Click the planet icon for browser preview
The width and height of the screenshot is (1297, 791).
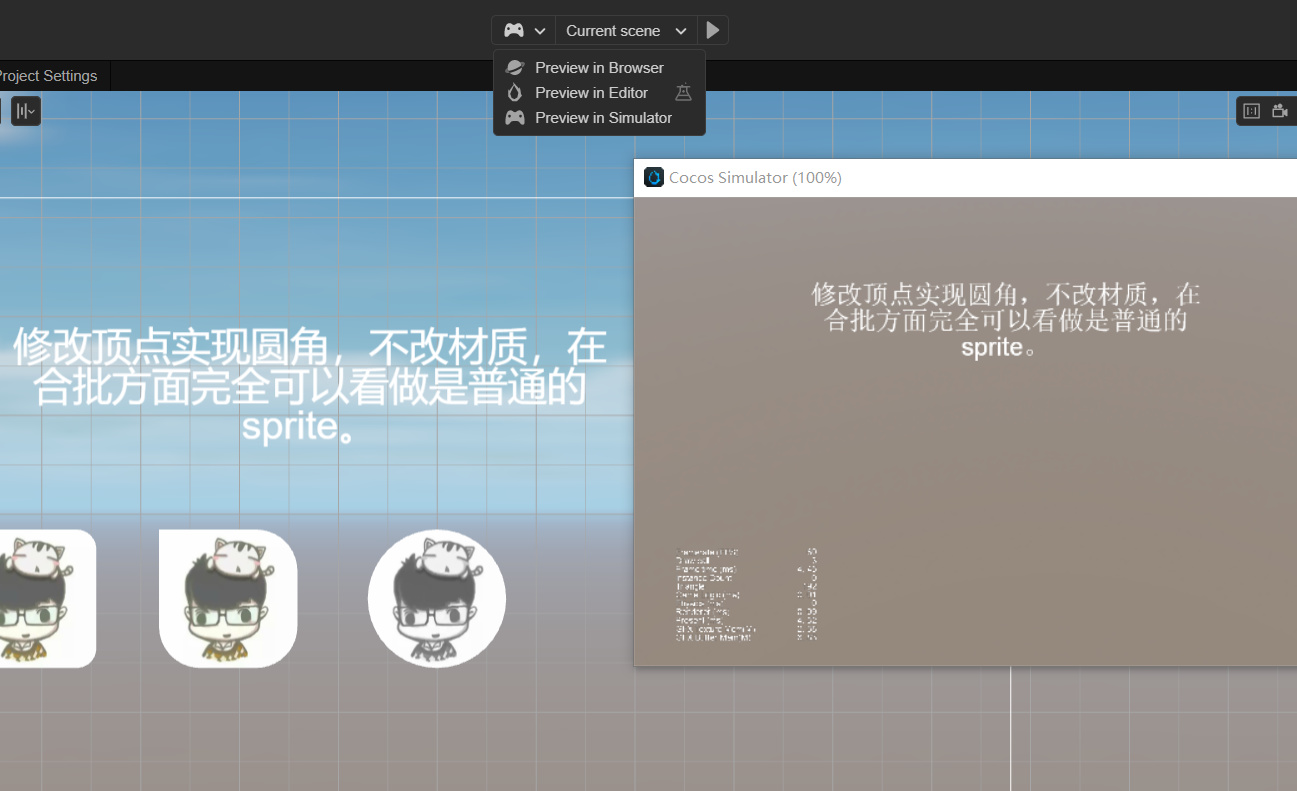(515, 68)
